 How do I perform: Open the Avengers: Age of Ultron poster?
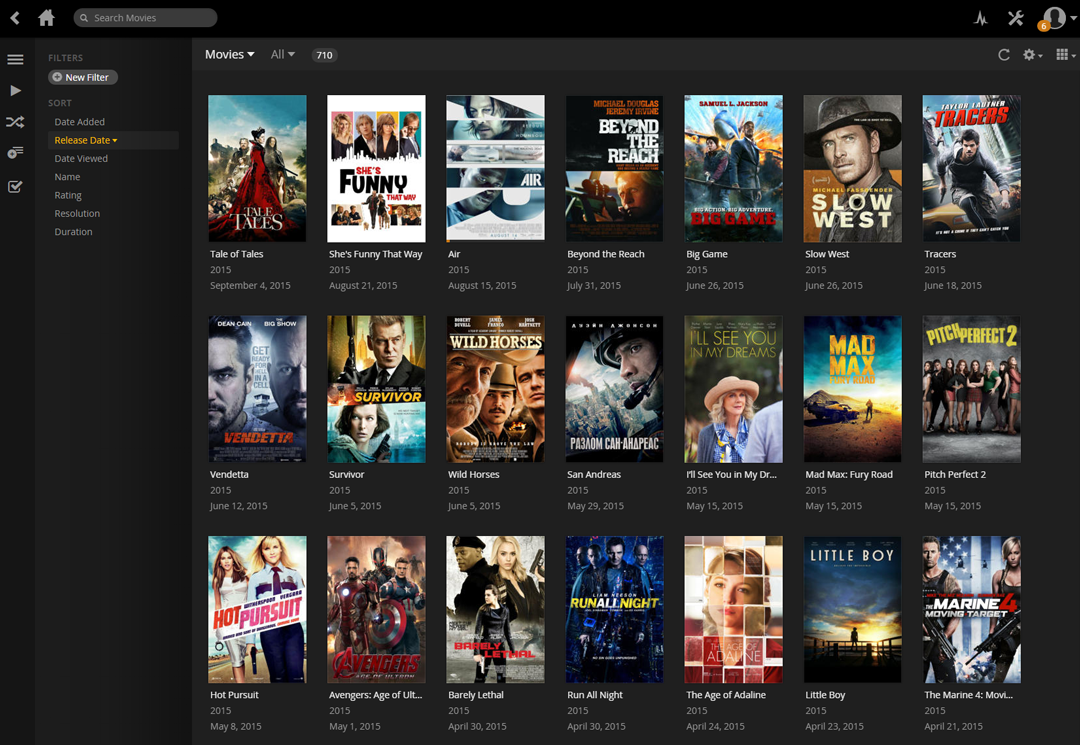(376, 609)
